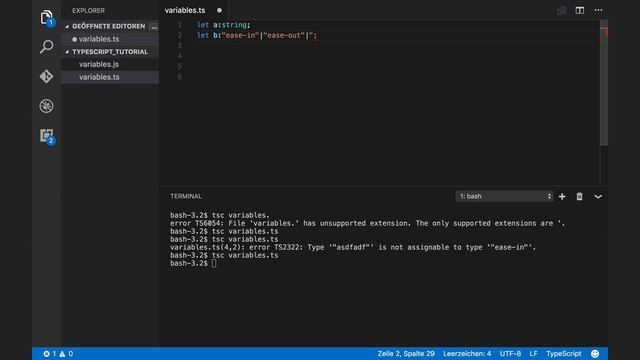Viewport: 640px width, 360px height.
Task: Open variables.ts under open editors
Action: point(110,39)
